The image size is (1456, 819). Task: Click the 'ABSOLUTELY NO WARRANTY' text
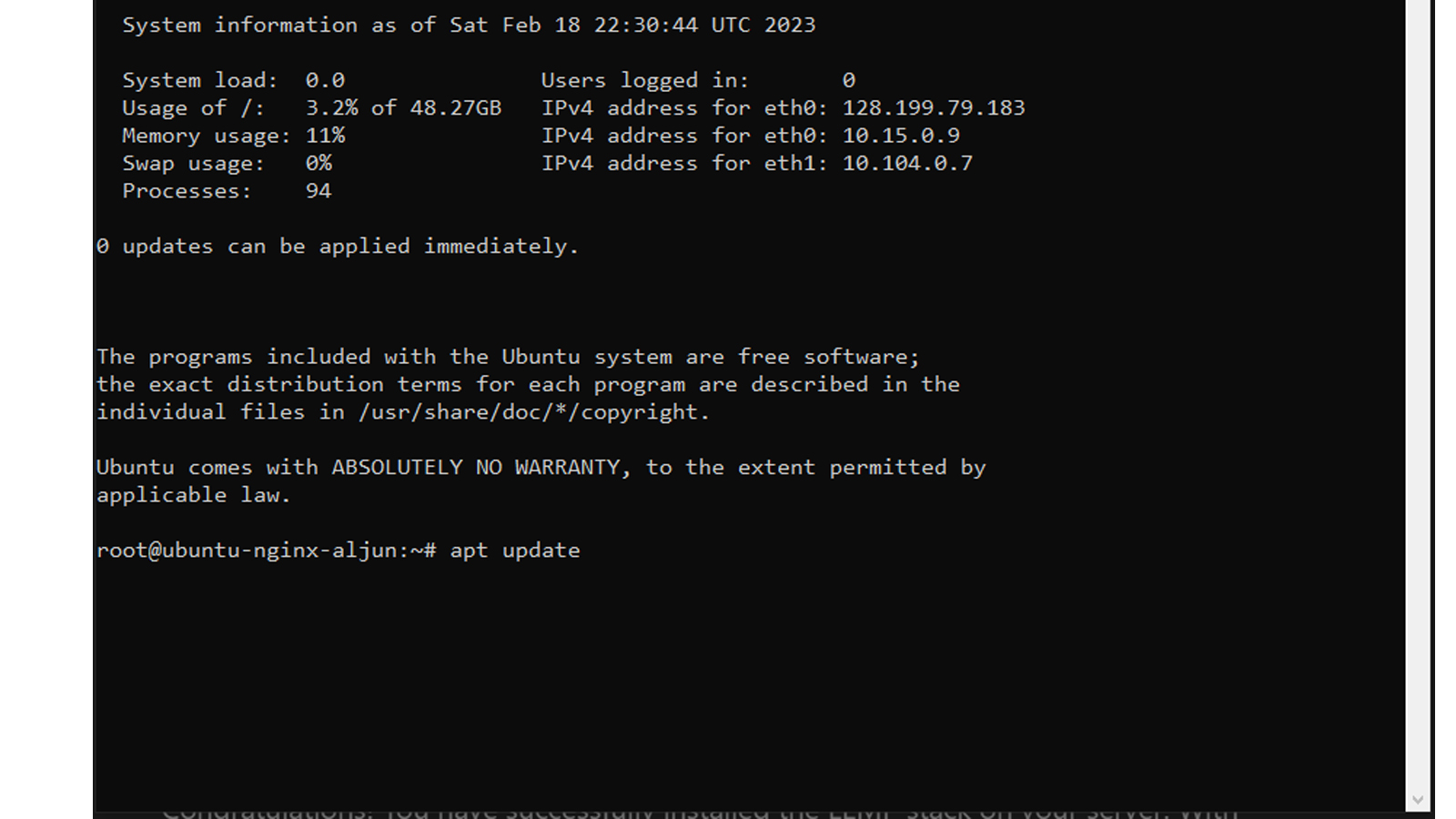click(480, 468)
